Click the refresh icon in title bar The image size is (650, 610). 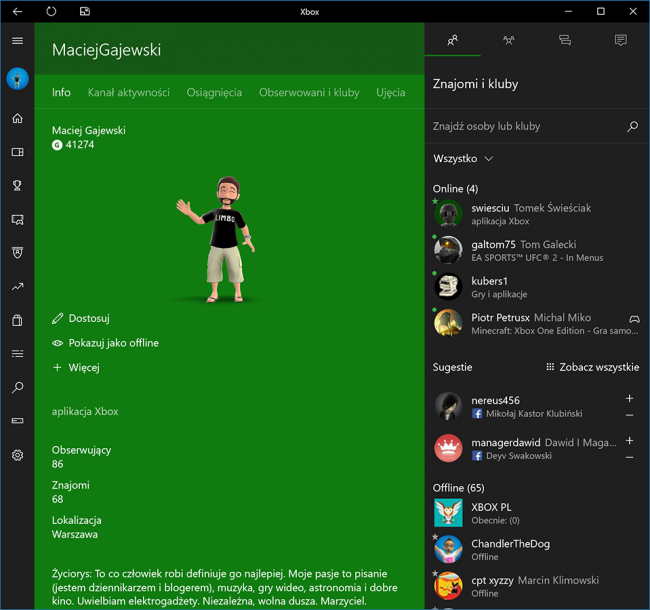tap(51, 12)
